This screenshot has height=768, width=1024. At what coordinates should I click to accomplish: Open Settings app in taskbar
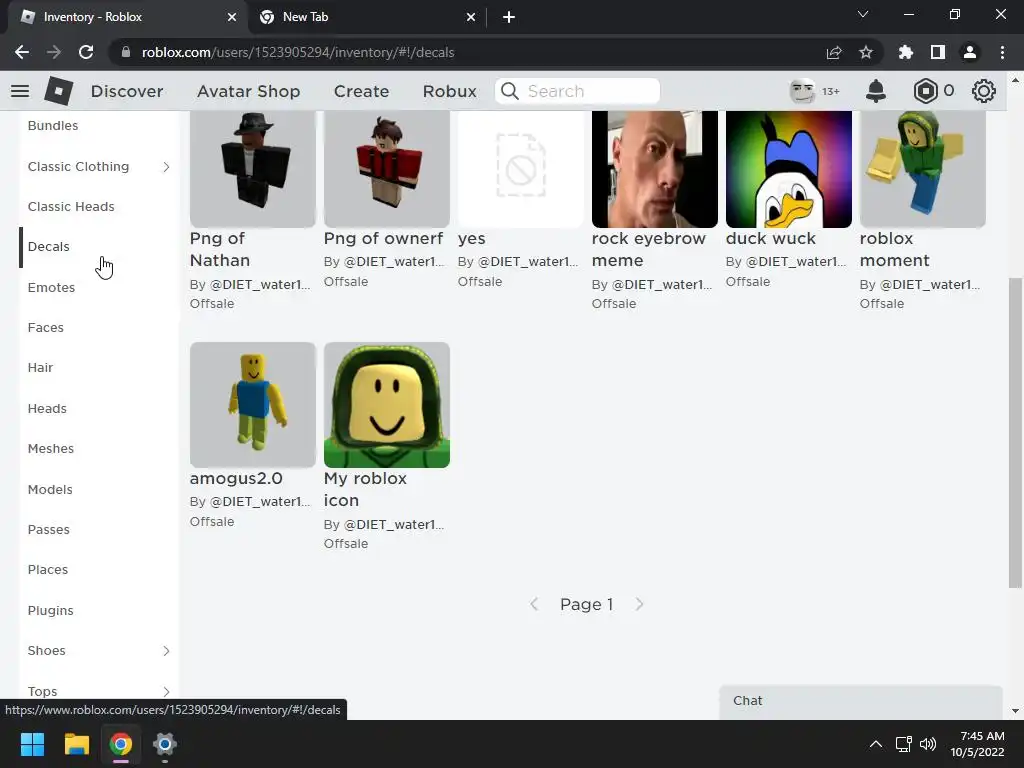tap(165, 744)
